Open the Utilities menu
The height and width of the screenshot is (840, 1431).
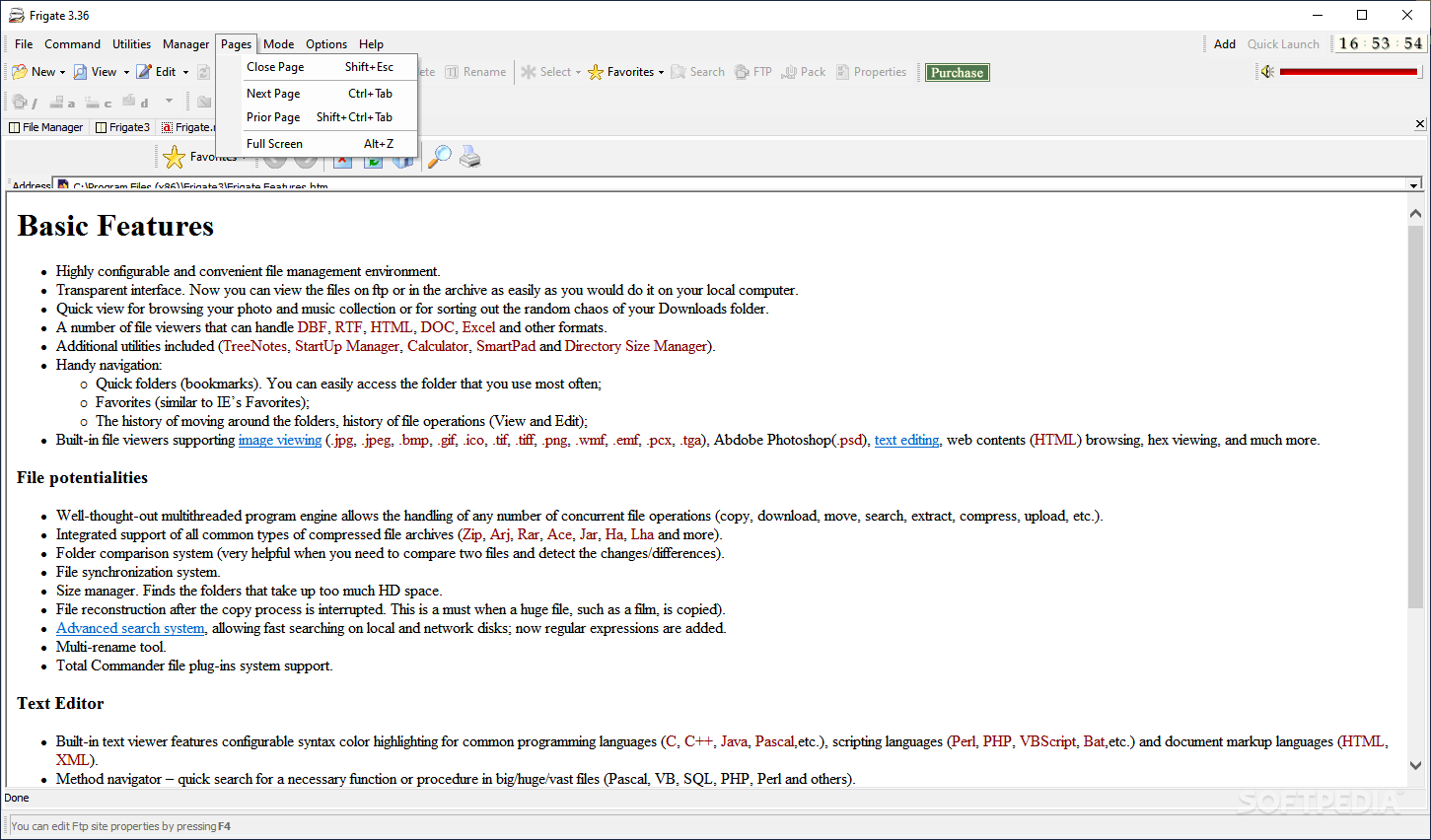click(x=131, y=44)
